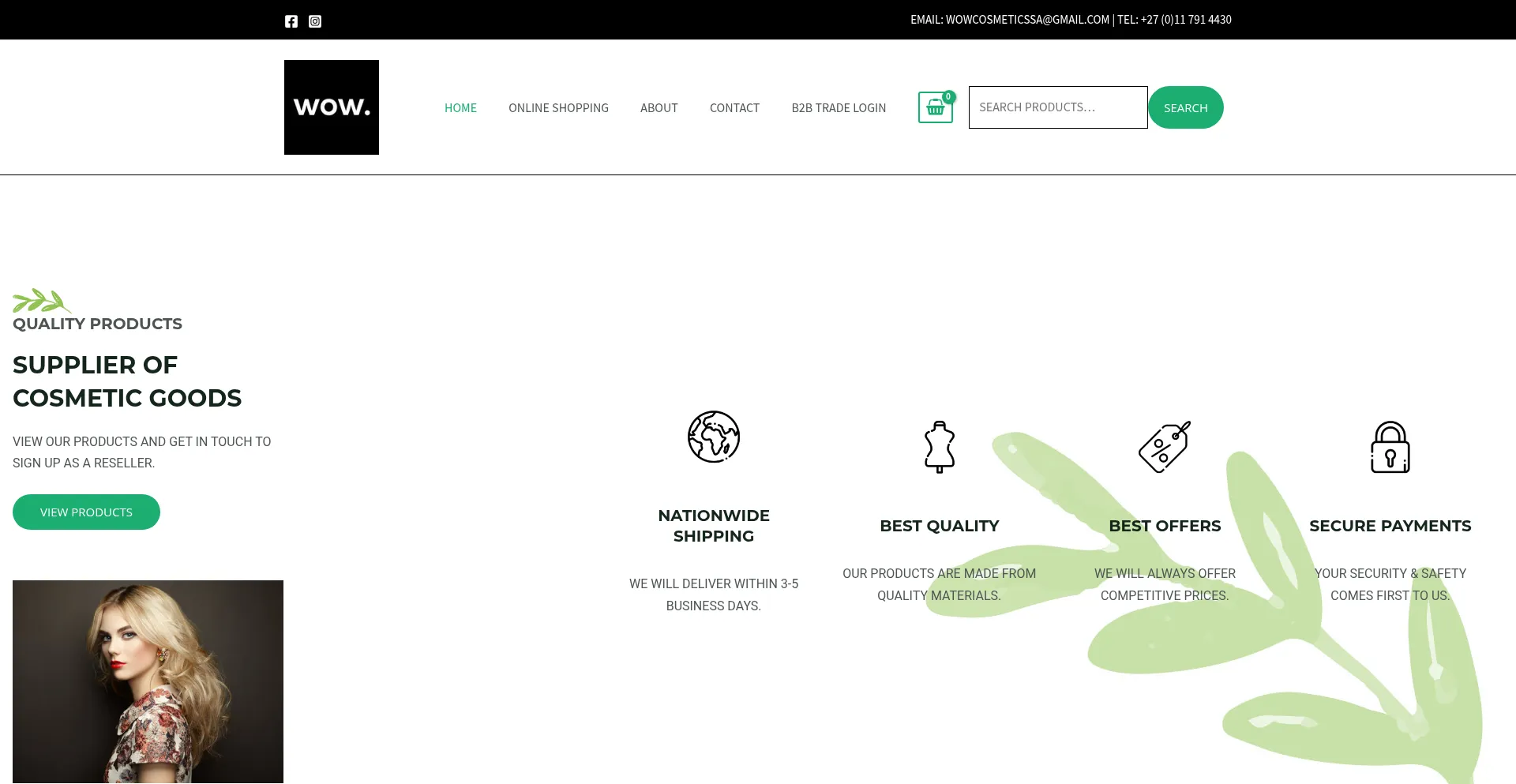Focus the Search Products input field

1058,107
